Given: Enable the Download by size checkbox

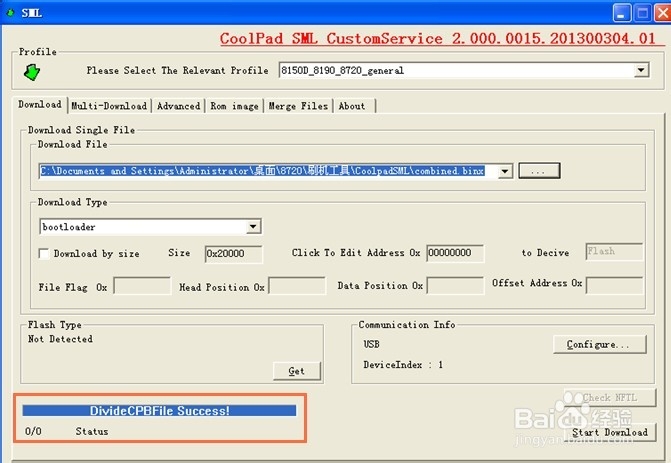Looking at the screenshot, I should point(44,253).
